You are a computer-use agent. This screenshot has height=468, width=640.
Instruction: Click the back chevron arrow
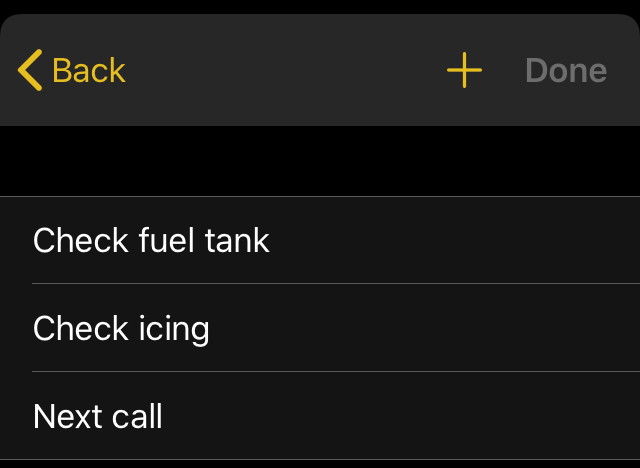(x=30, y=70)
